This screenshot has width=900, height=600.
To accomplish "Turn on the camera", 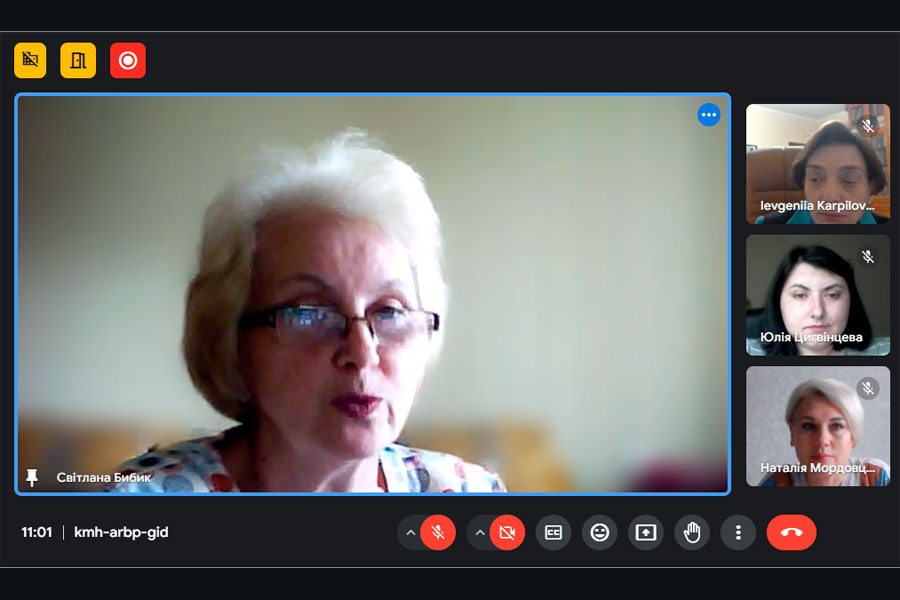I will (507, 533).
